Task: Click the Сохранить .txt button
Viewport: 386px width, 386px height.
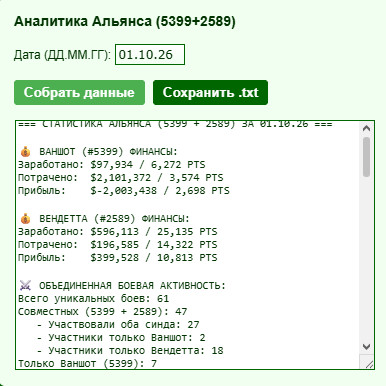Action: pyautogui.click(x=210, y=92)
